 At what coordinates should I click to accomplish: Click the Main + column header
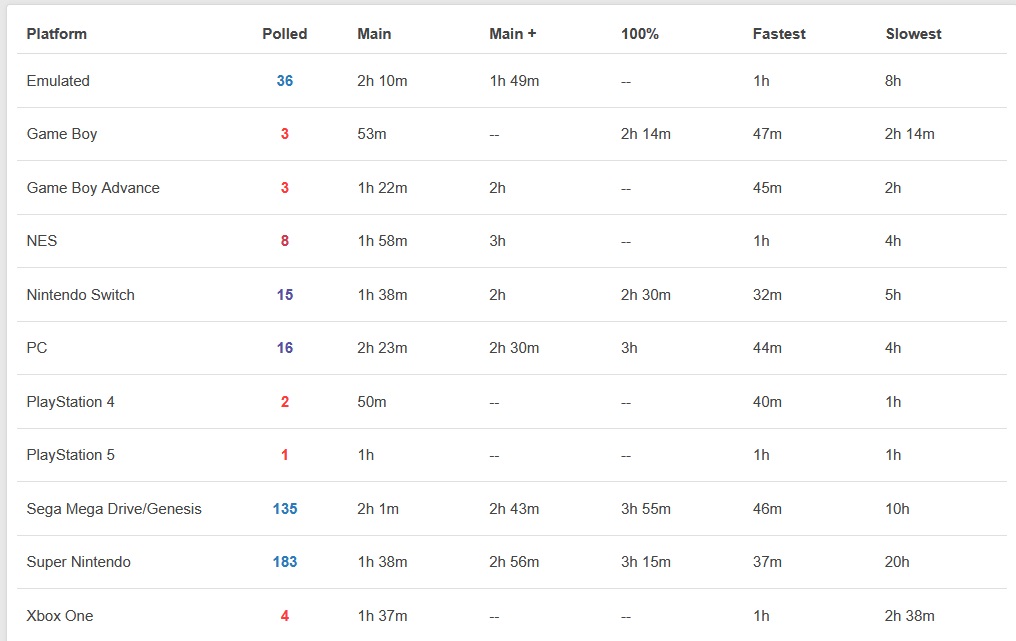click(513, 34)
